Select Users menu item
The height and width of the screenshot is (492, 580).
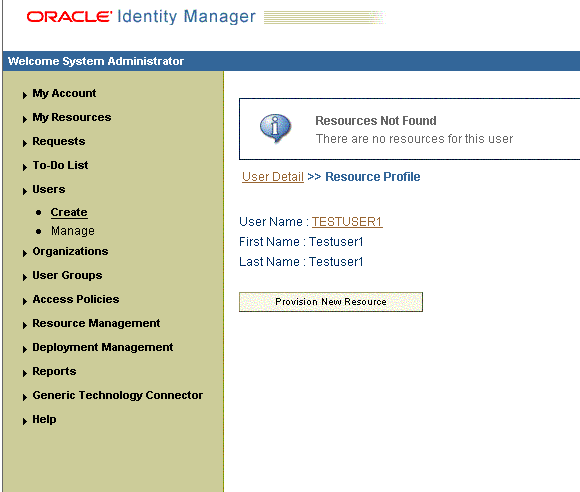(49, 189)
